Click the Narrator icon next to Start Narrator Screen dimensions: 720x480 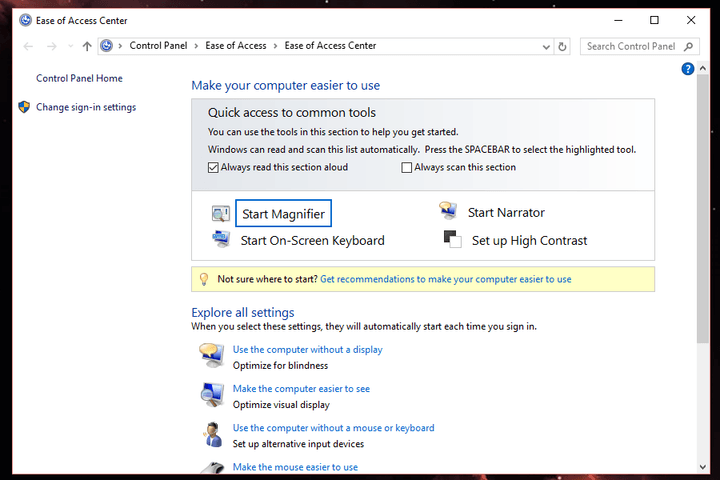tap(448, 211)
